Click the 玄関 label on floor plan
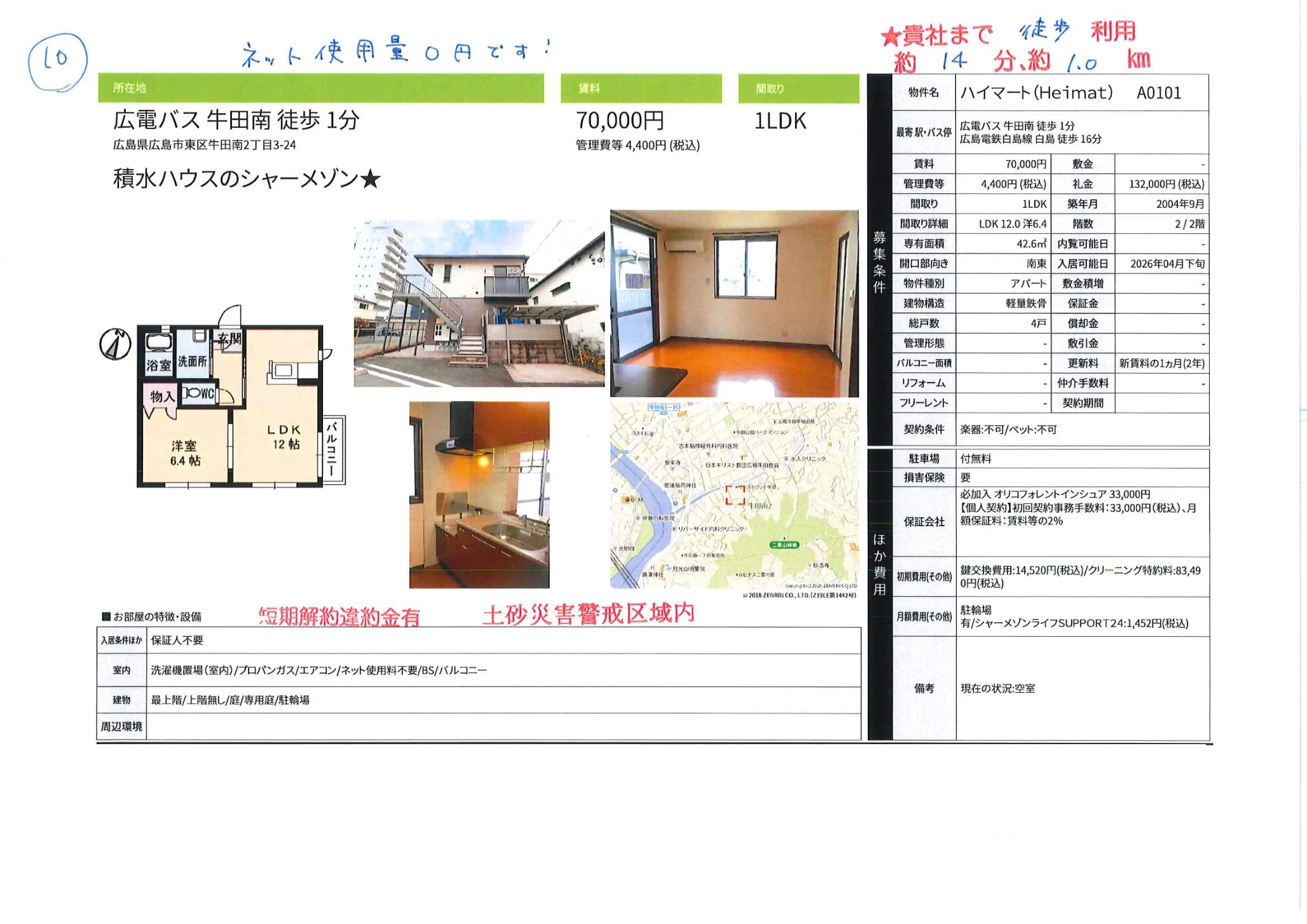 click(x=229, y=339)
